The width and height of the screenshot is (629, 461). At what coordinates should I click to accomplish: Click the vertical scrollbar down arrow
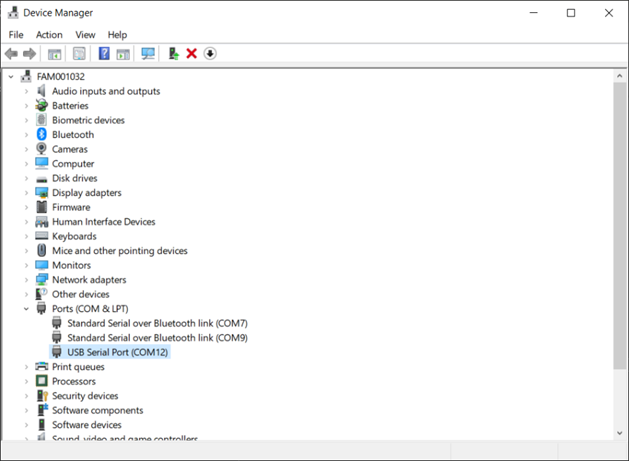point(620,433)
